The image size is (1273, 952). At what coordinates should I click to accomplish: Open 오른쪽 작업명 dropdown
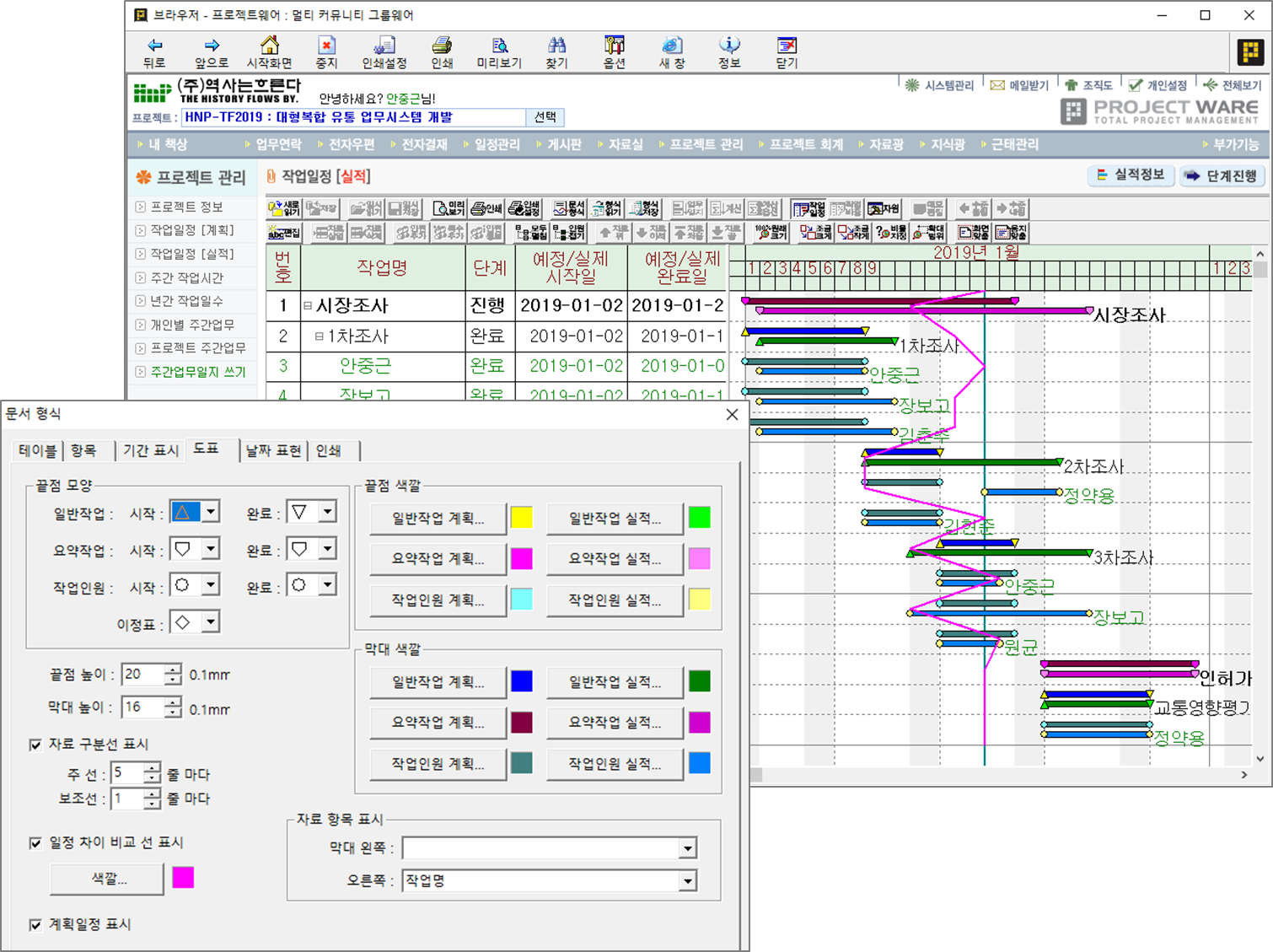tap(688, 881)
